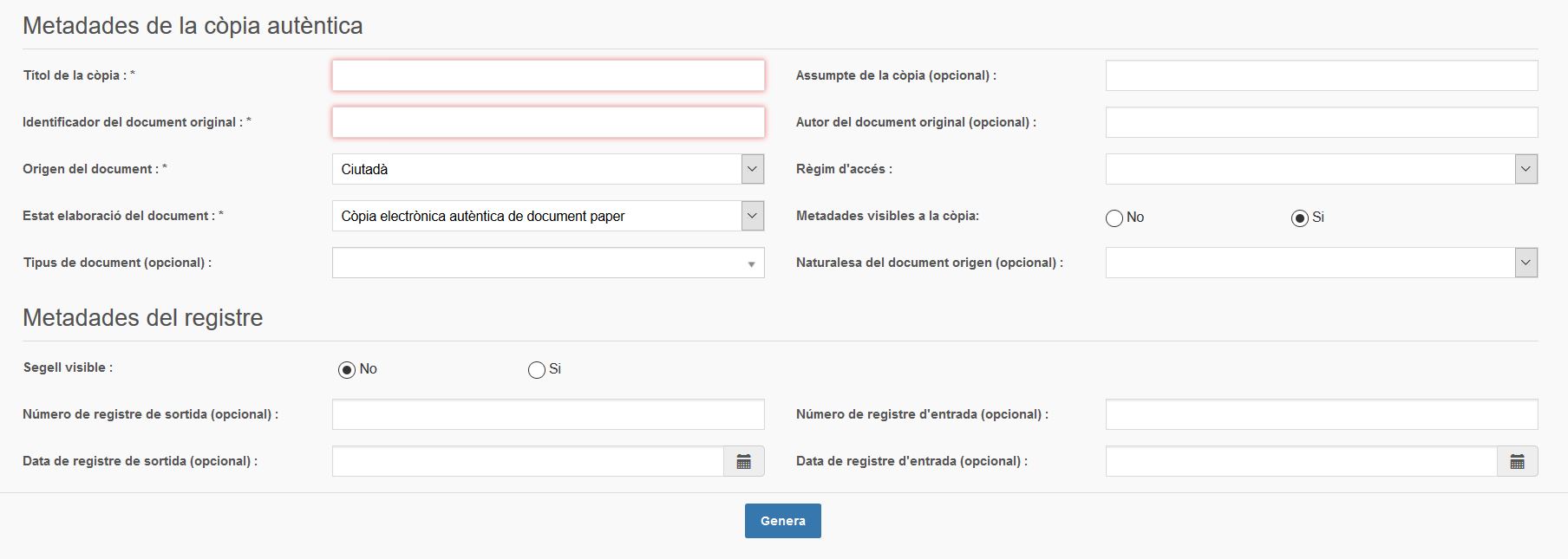Click the Identificador del document original field

[x=548, y=122]
